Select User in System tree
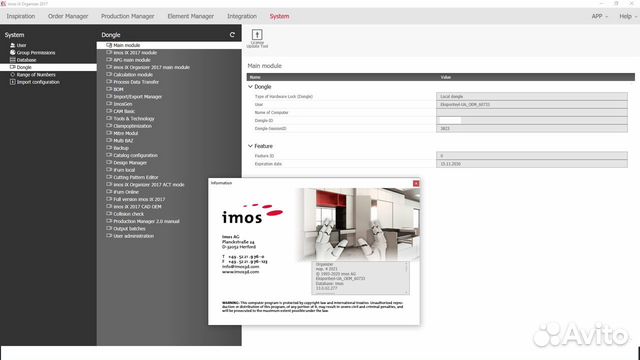The width and height of the screenshot is (640, 360). (x=21, y=45)
